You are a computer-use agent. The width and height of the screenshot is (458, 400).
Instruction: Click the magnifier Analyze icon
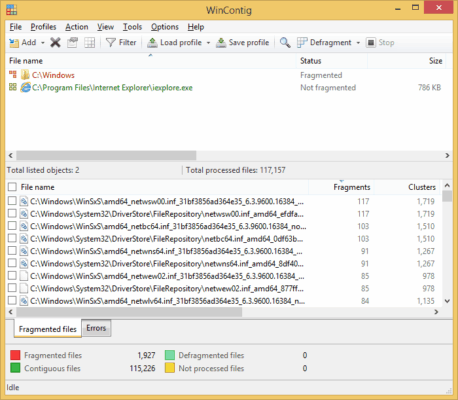[285, 43]
